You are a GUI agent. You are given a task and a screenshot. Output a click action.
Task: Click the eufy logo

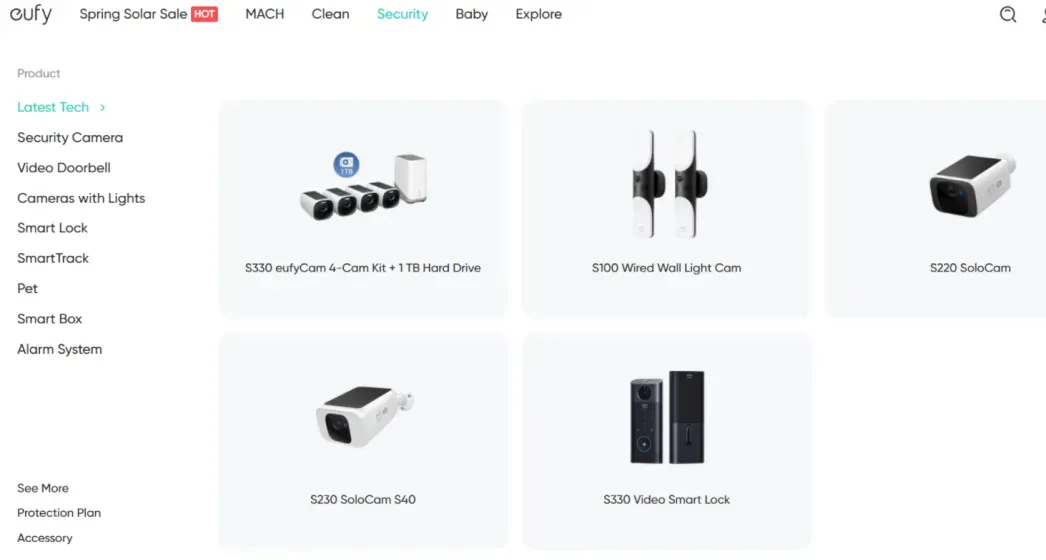(31, 14)
